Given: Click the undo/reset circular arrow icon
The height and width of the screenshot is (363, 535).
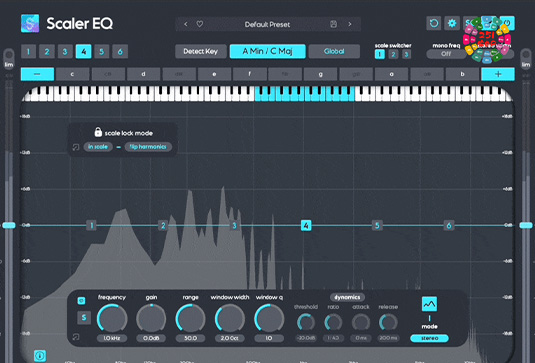Looking at the screenshot, I should (434, 23).
